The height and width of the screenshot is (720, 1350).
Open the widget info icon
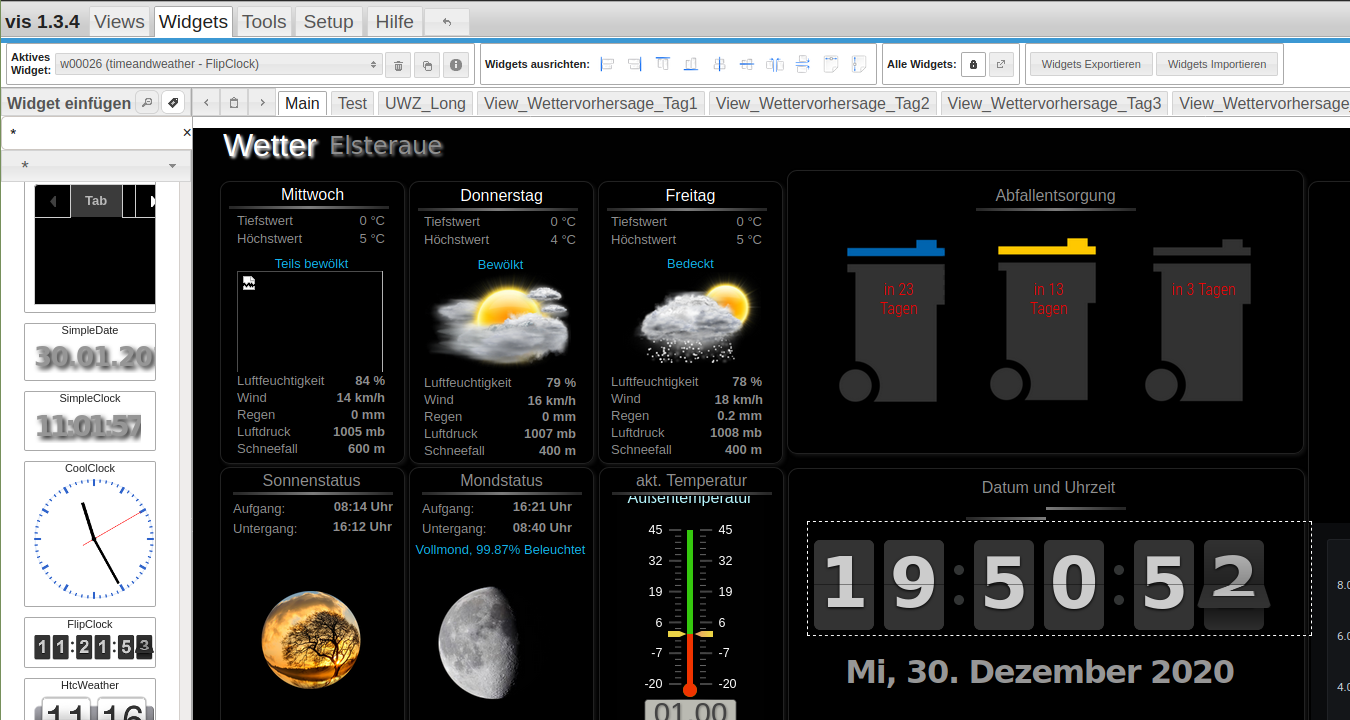click(456, 65)
